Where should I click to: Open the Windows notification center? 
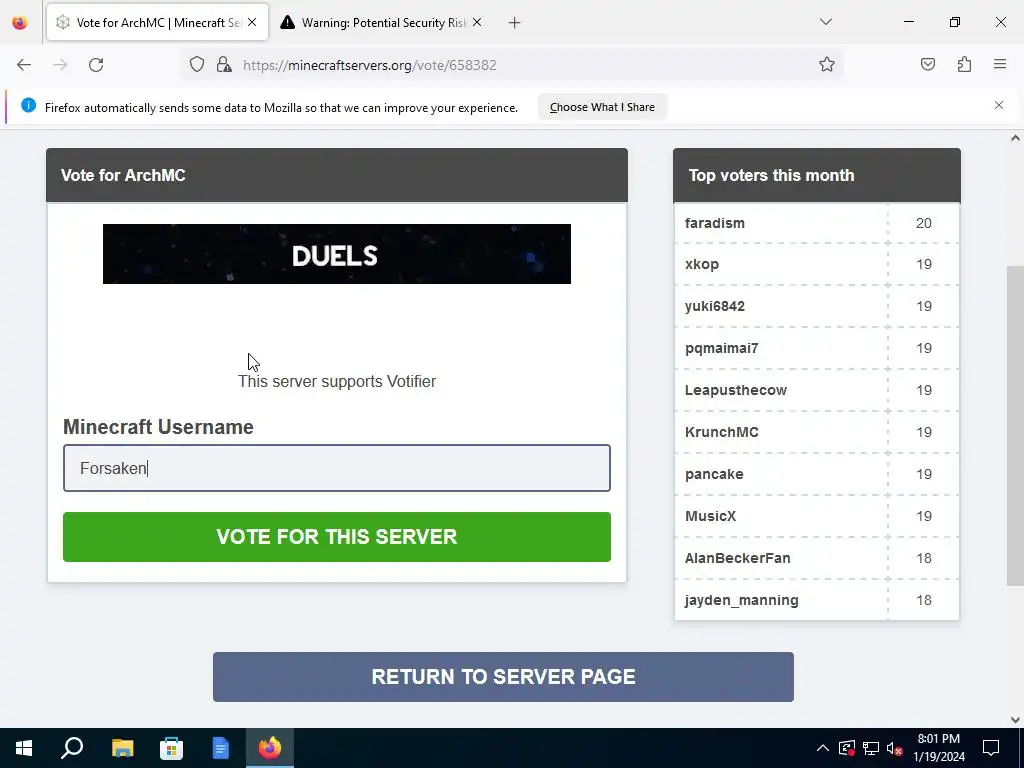[991, 748]
